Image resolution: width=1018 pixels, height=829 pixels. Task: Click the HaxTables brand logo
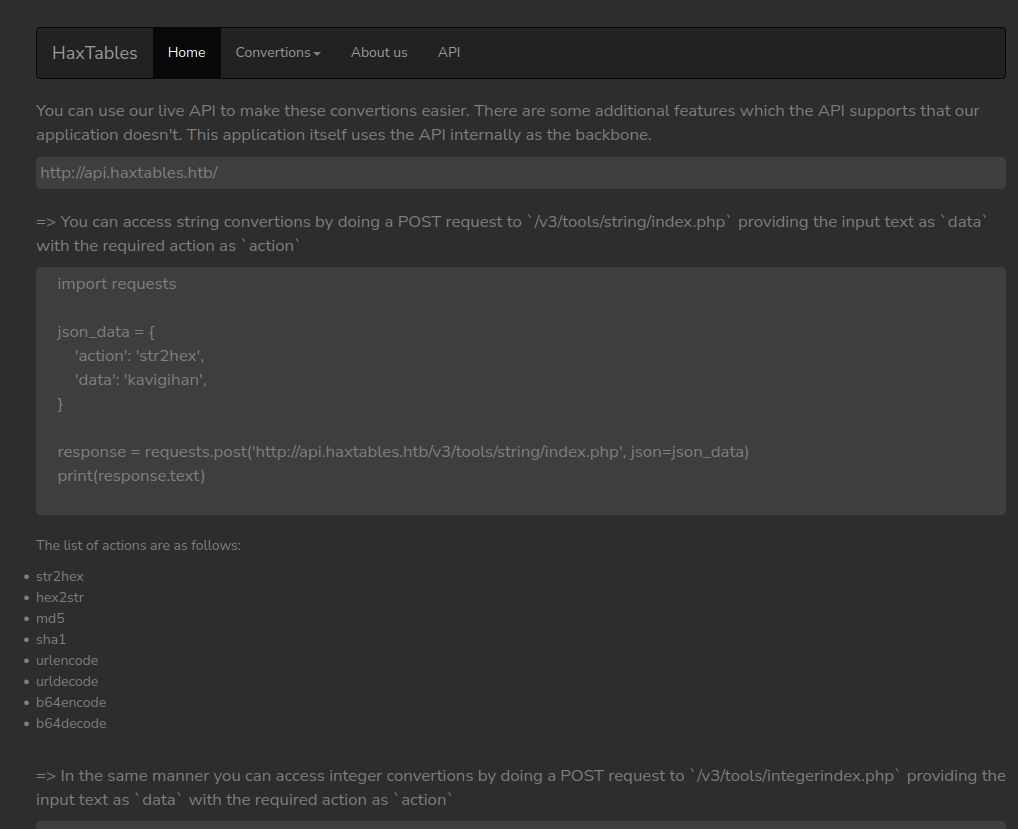click(x=95, y=53)
